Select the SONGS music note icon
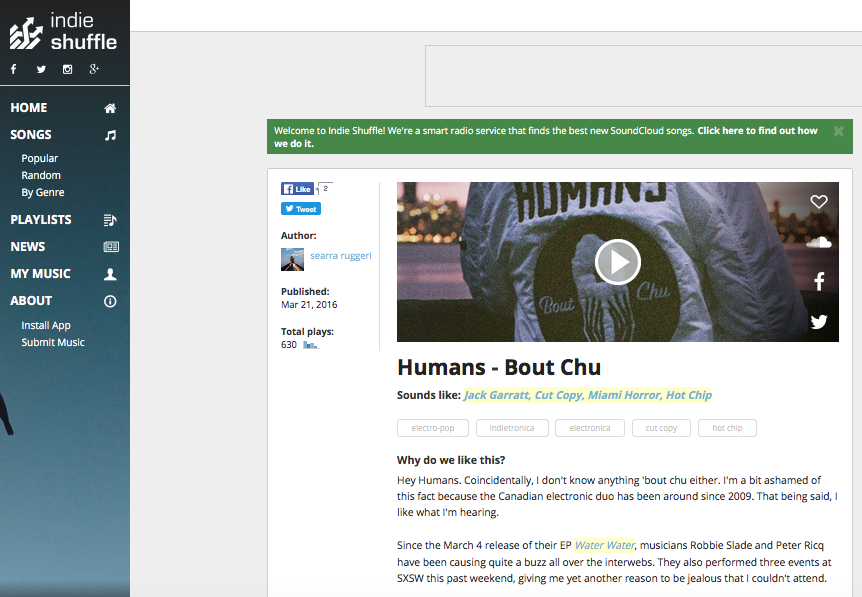 109,134
